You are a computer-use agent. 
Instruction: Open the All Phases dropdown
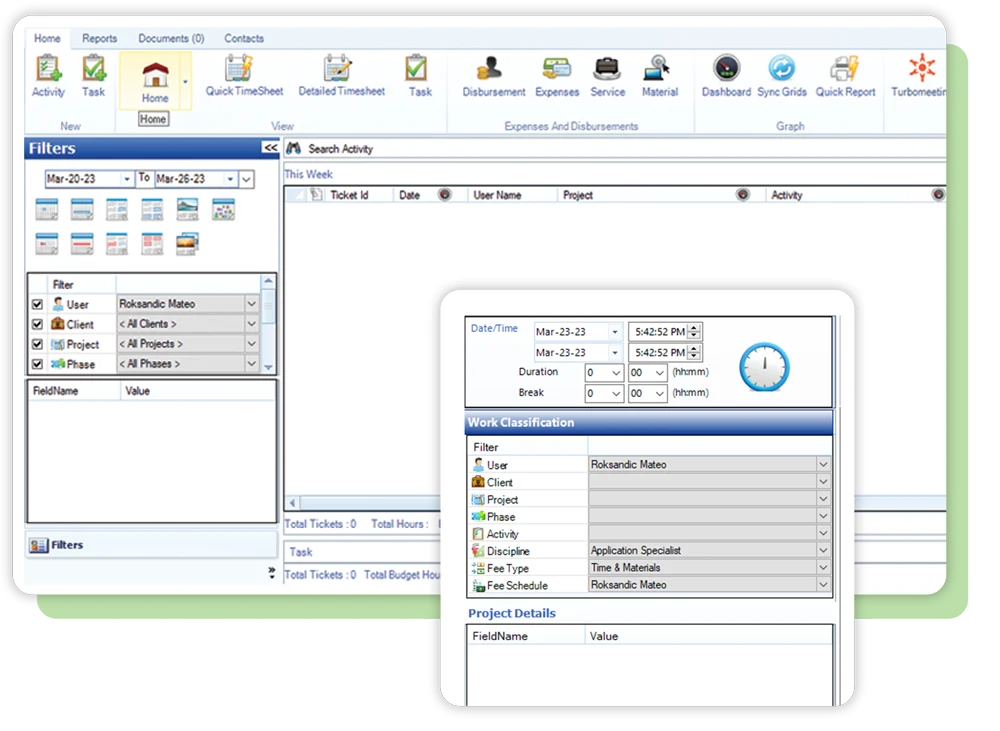[x=252, y=364]
